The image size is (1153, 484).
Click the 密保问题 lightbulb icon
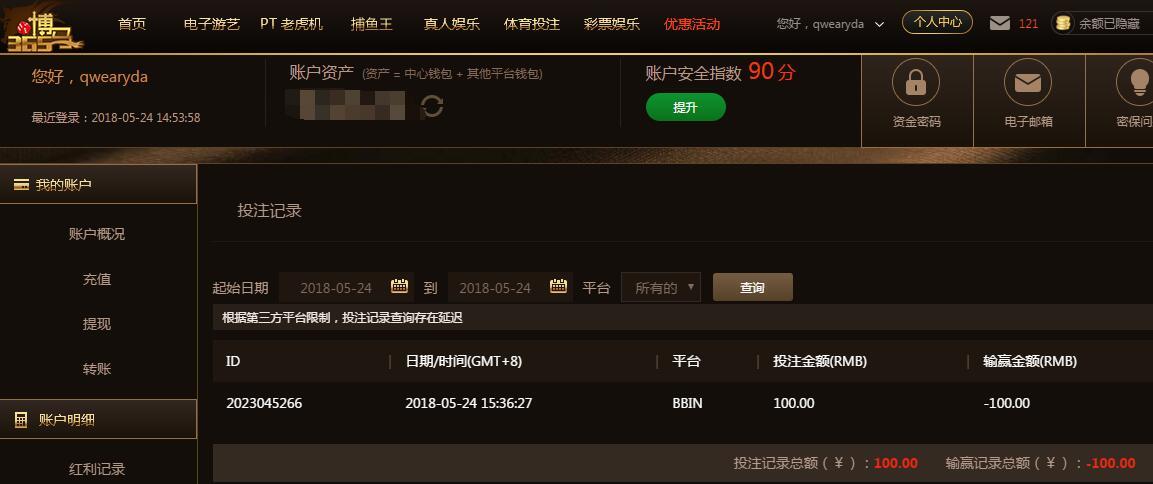click(1135, 82)
